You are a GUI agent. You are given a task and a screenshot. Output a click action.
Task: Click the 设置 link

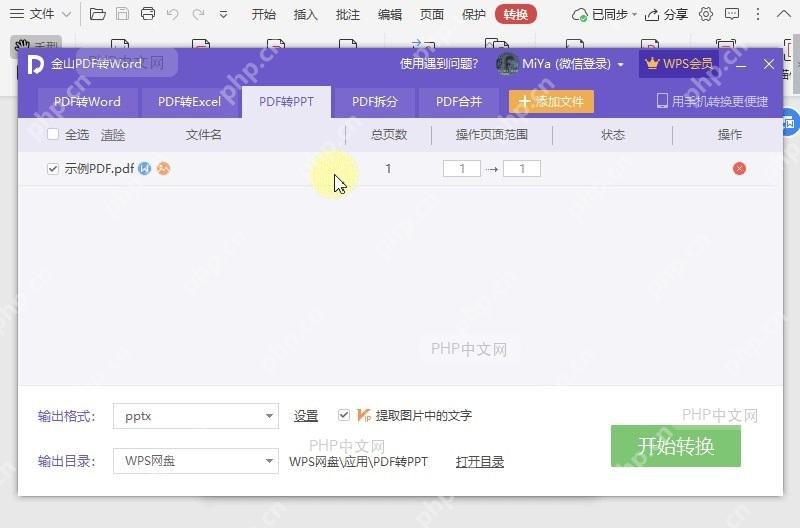click(306, 416)
